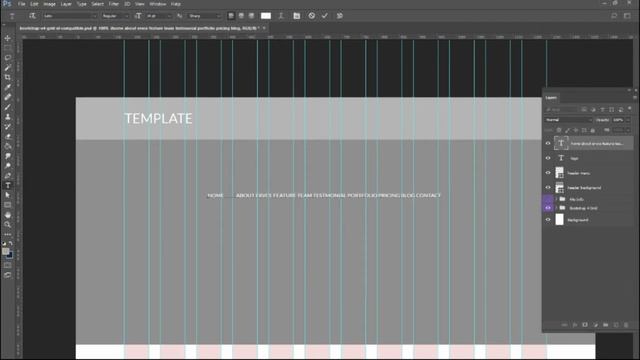
Task: Open the Character and Paragraph panel
Action: tap(297, 16)
